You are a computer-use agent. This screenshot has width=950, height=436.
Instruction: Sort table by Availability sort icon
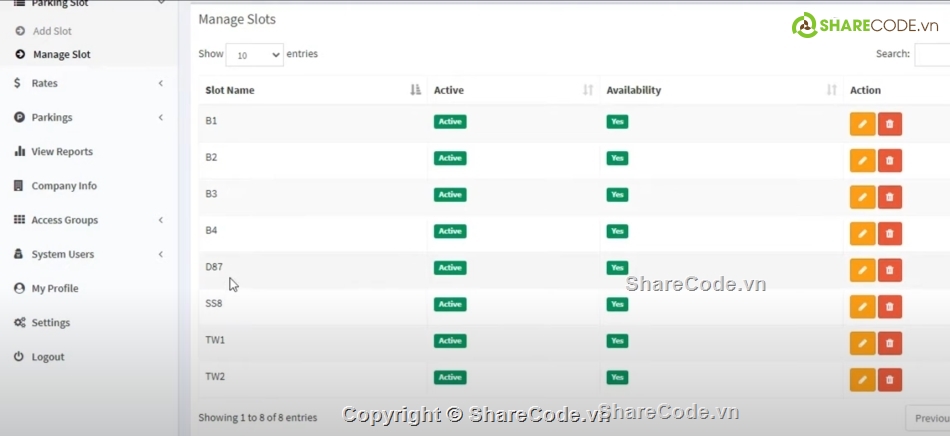(831, 90)
